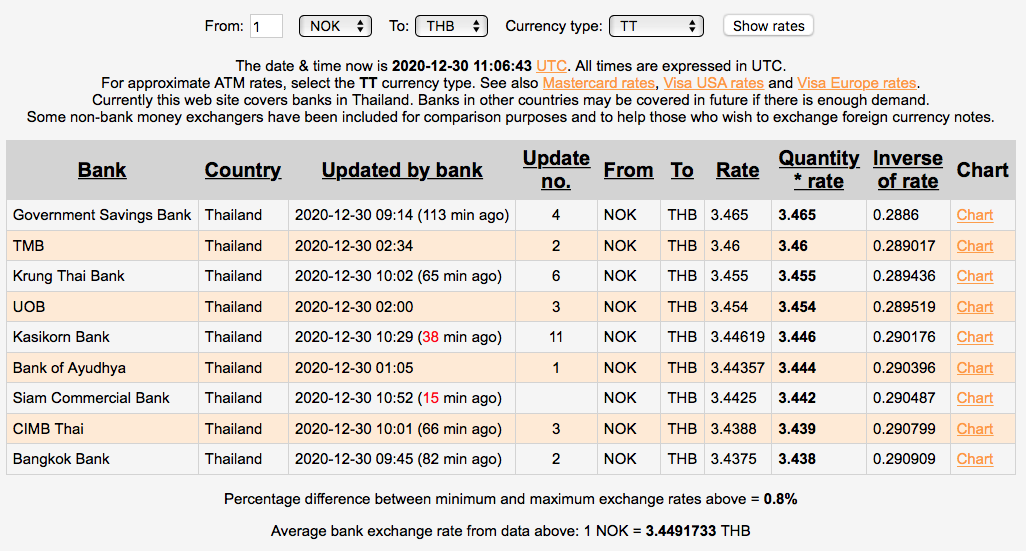Open the From currency NOK dropdown
The width and height of the screenshot is (1026, 551).
(x=335, y=26)
